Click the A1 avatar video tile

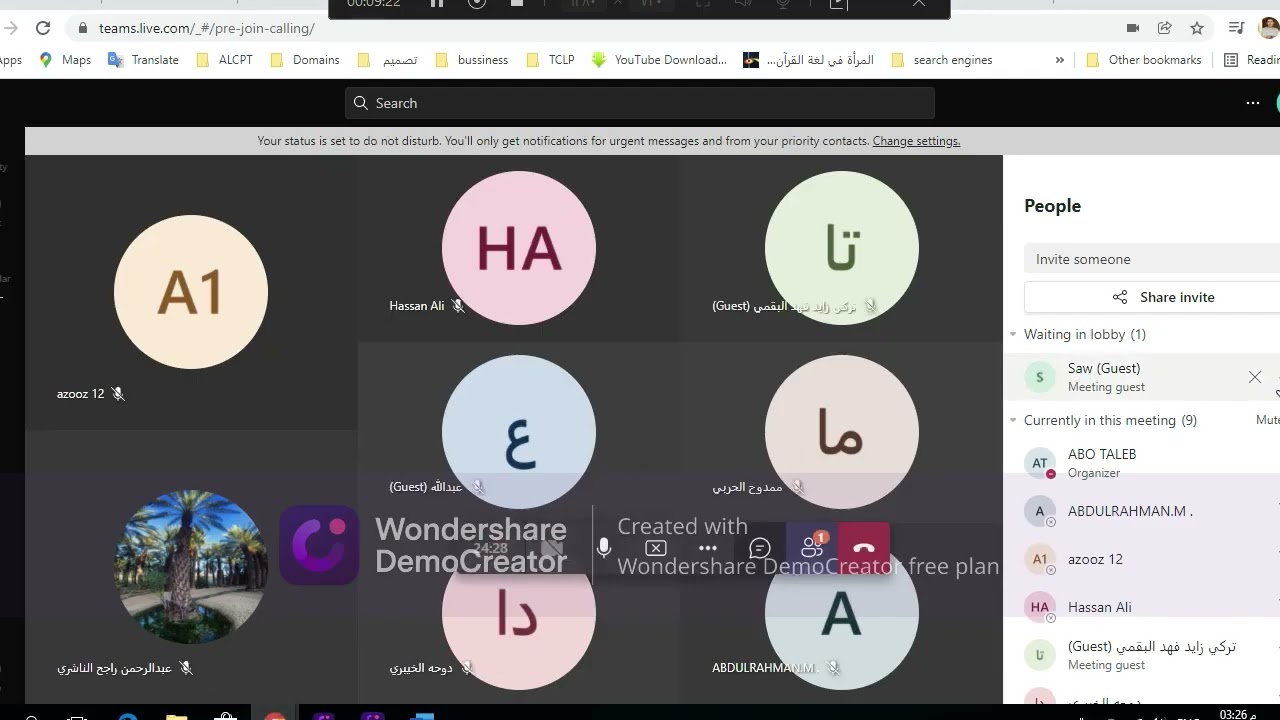191,292
